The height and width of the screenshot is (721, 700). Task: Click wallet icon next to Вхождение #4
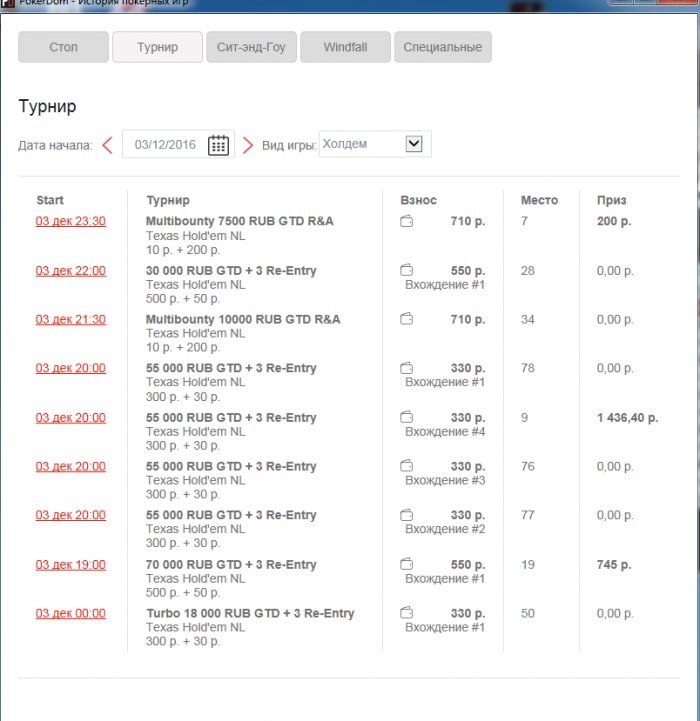[x=407, y=417]
